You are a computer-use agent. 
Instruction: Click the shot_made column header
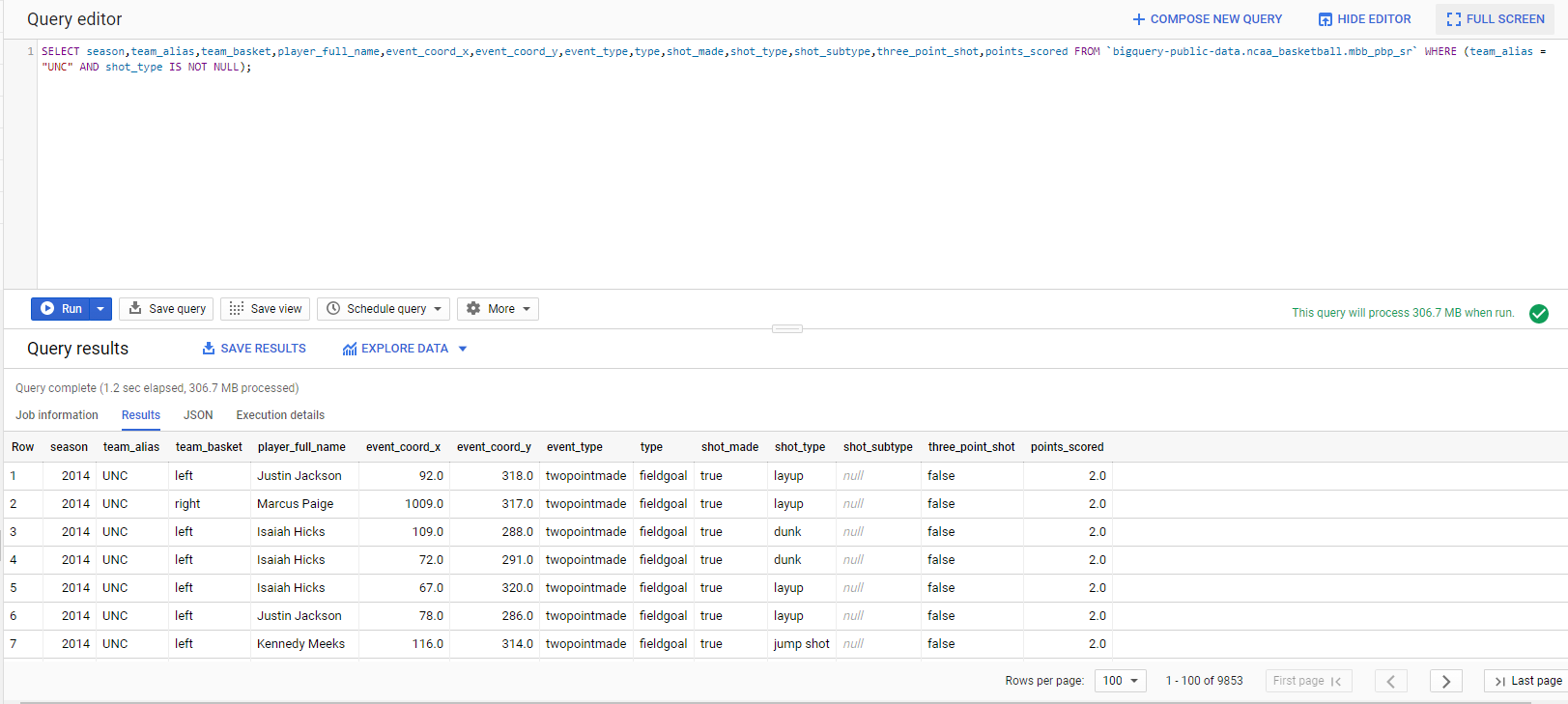tap(729, 447)
